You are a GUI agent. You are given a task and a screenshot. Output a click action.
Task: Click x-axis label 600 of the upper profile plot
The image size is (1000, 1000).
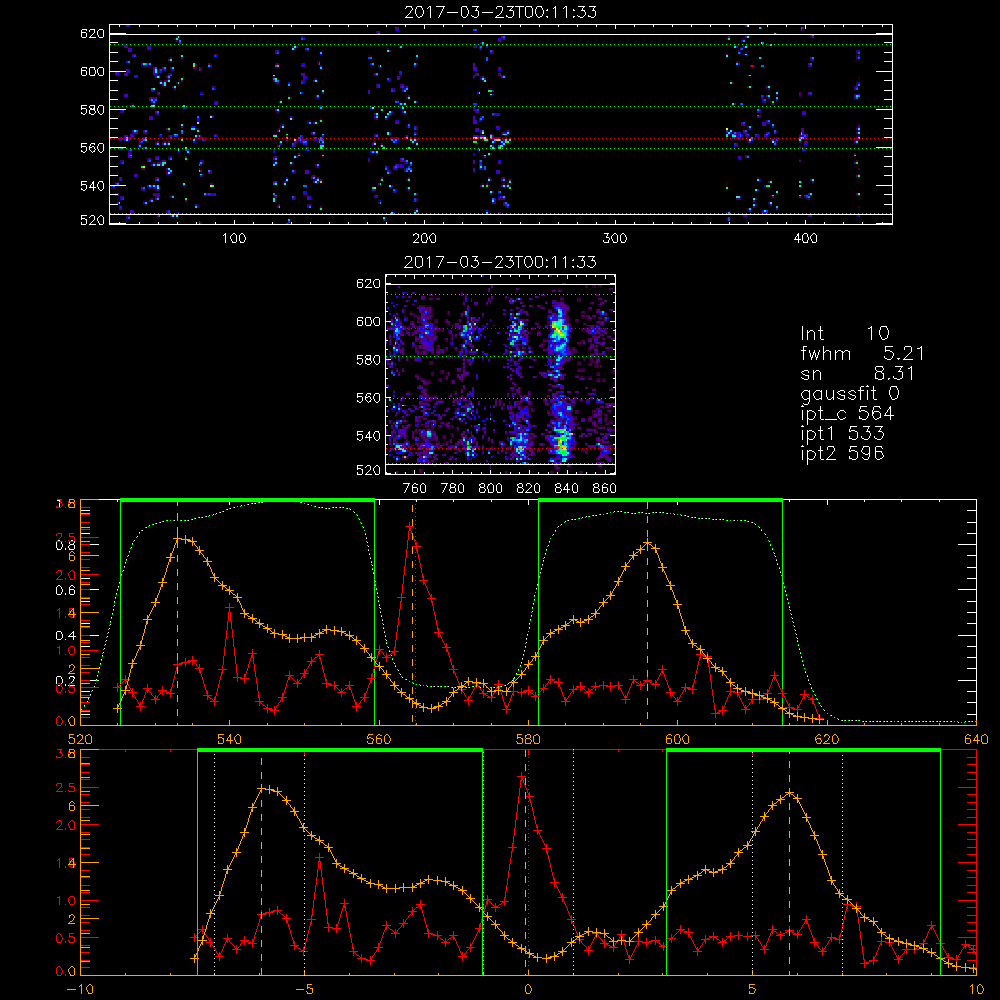[677, 740]
